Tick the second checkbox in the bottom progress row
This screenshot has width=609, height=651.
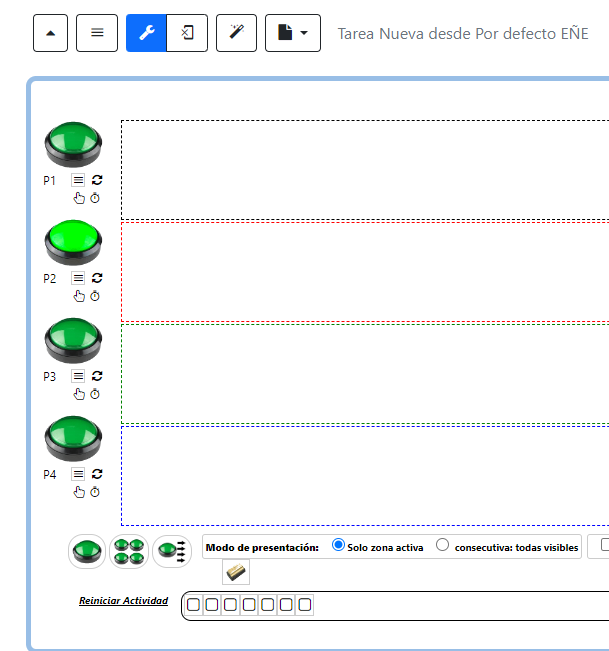coord(212,605)
